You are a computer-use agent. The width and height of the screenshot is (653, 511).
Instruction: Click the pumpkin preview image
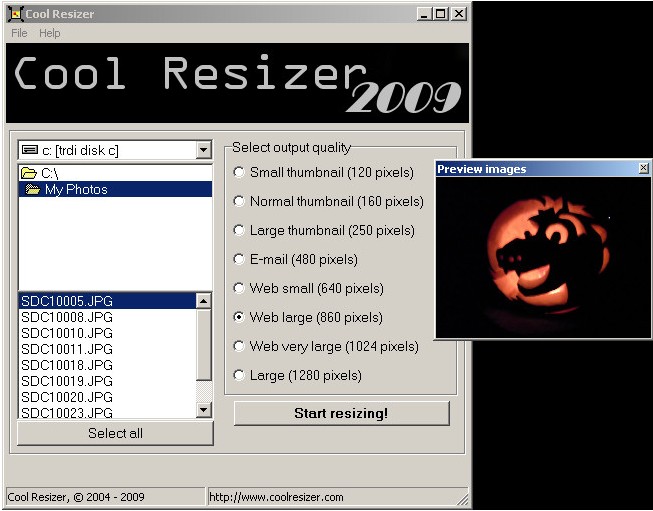click(543, 257)
